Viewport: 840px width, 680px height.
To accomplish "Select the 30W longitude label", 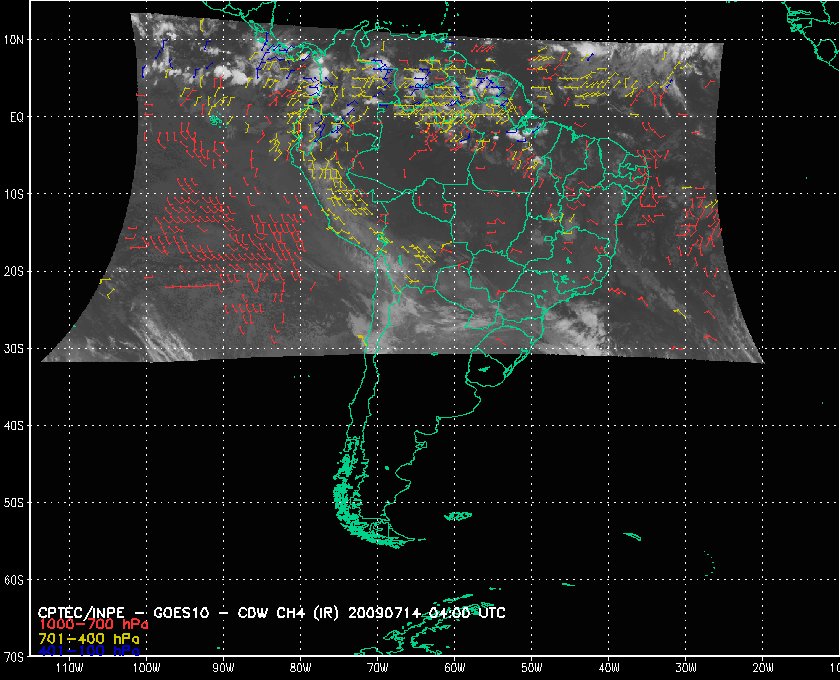I will (685, 667).
